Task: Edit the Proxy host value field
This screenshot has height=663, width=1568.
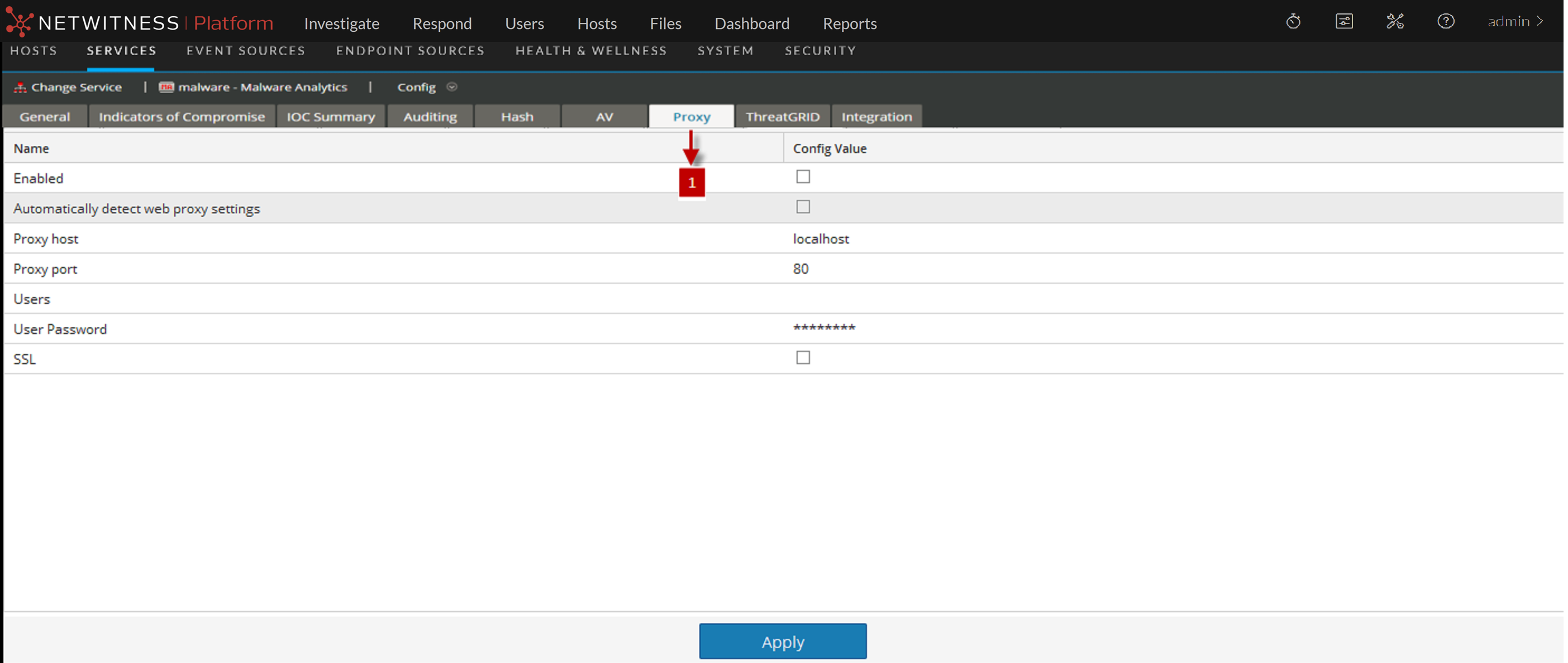Action: coord(821,239)
